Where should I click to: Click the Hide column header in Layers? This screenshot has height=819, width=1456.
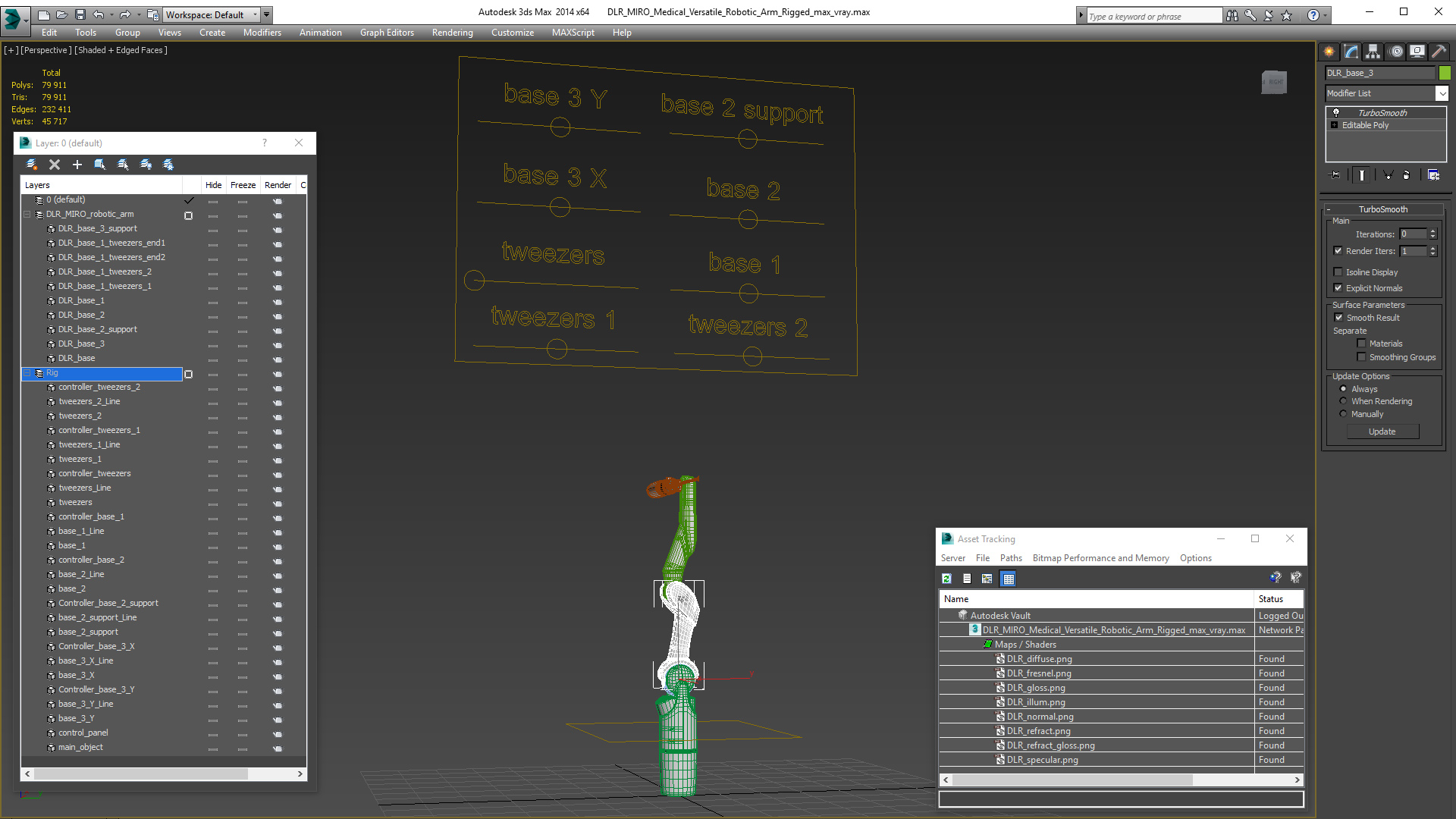(x=214, y=185)
